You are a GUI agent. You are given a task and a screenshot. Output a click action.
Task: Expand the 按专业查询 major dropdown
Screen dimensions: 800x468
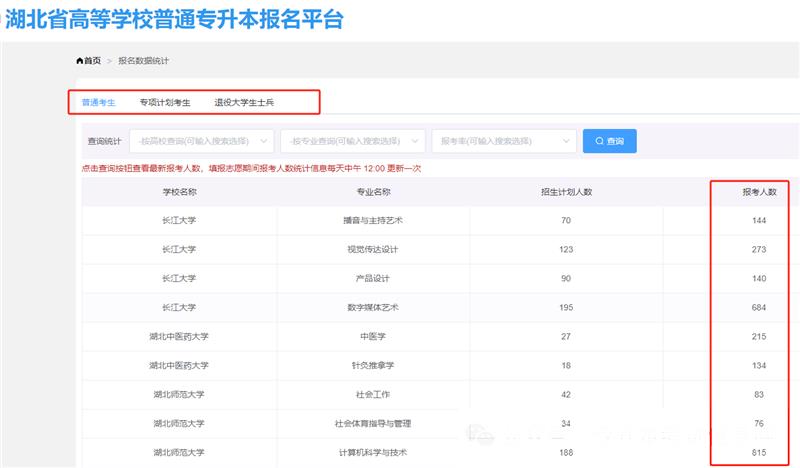click(x=353, y=141)
